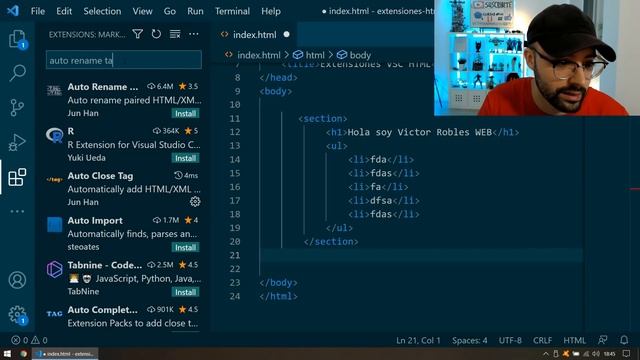640x360 pixels.
Task: Open the volume control in tray
Action: [596, 354]
